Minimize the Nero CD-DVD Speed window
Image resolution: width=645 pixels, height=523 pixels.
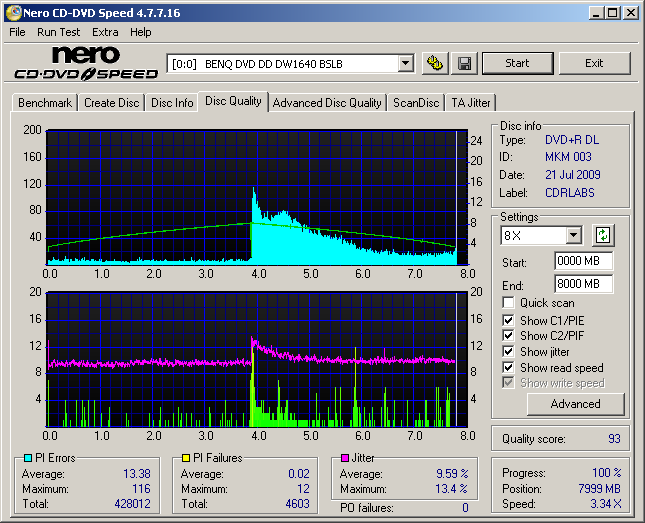596,13
